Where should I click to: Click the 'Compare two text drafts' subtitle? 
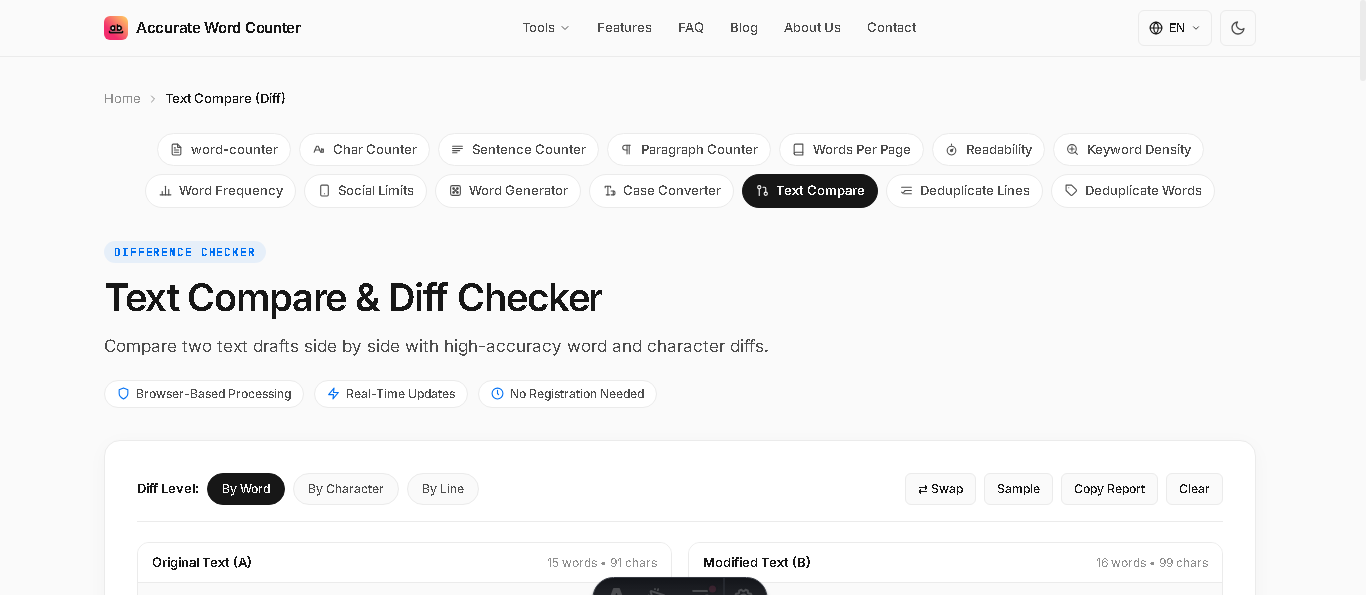(x=436, y=347)
